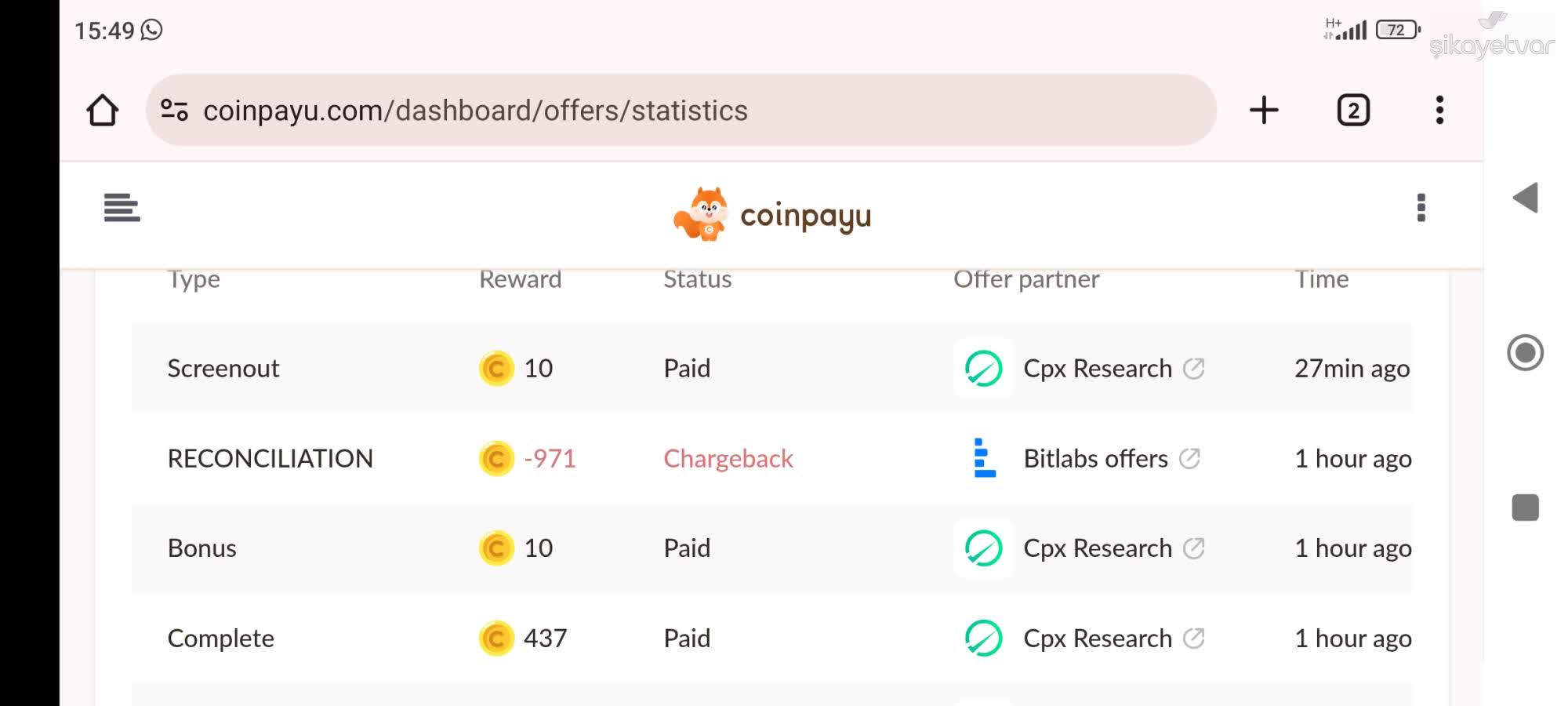1568x706 pixels.
Task: Open the Cpx Research link for Bonus row
Action: (983, 548)
